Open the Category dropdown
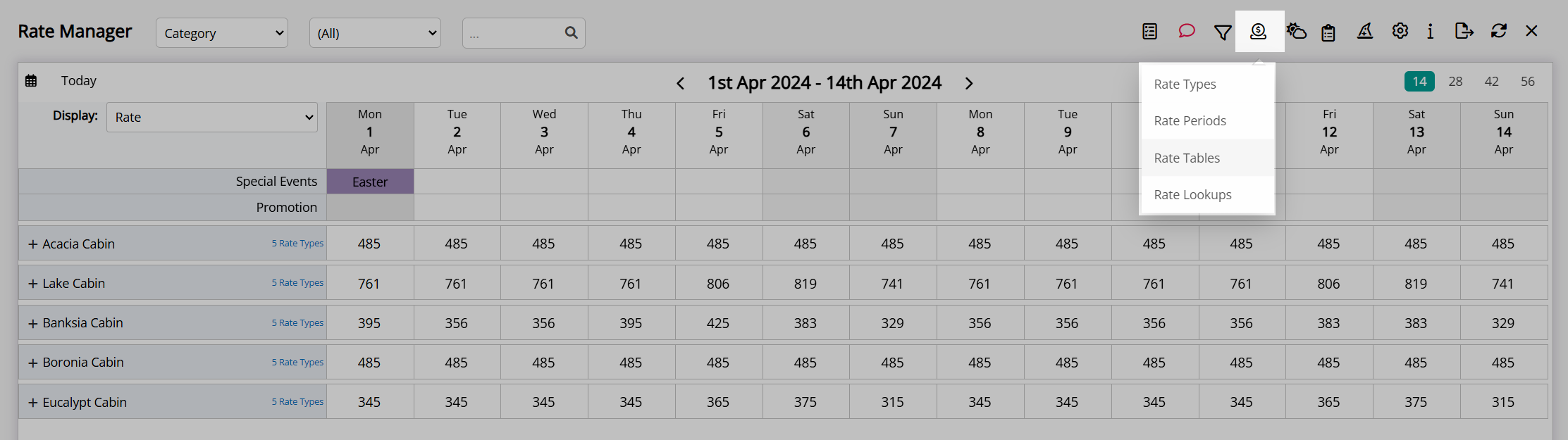Image resolution: width=1568 pixels, height=440 pixels. tap(222, 33)
